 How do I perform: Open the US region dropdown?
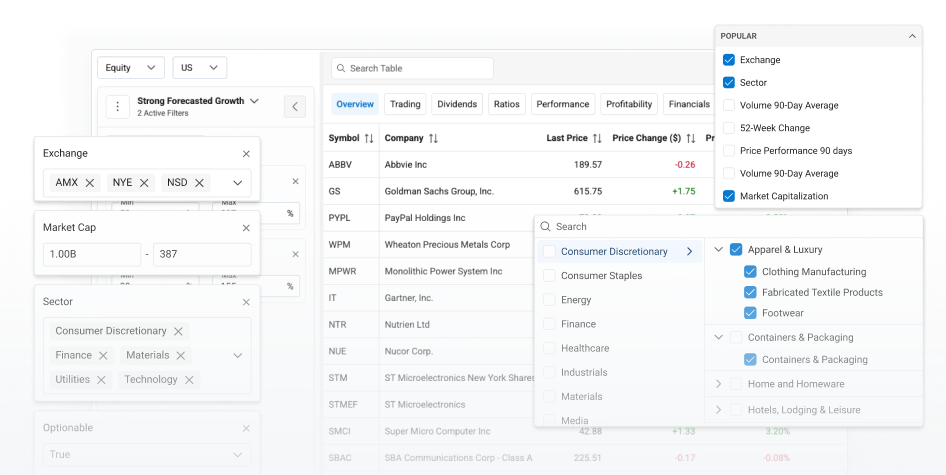[x=200, y=68]
